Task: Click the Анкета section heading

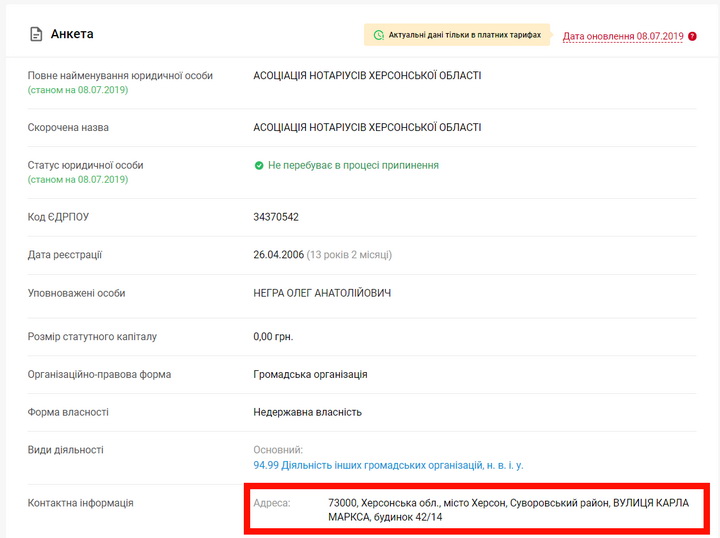Action: click(72, 34)
